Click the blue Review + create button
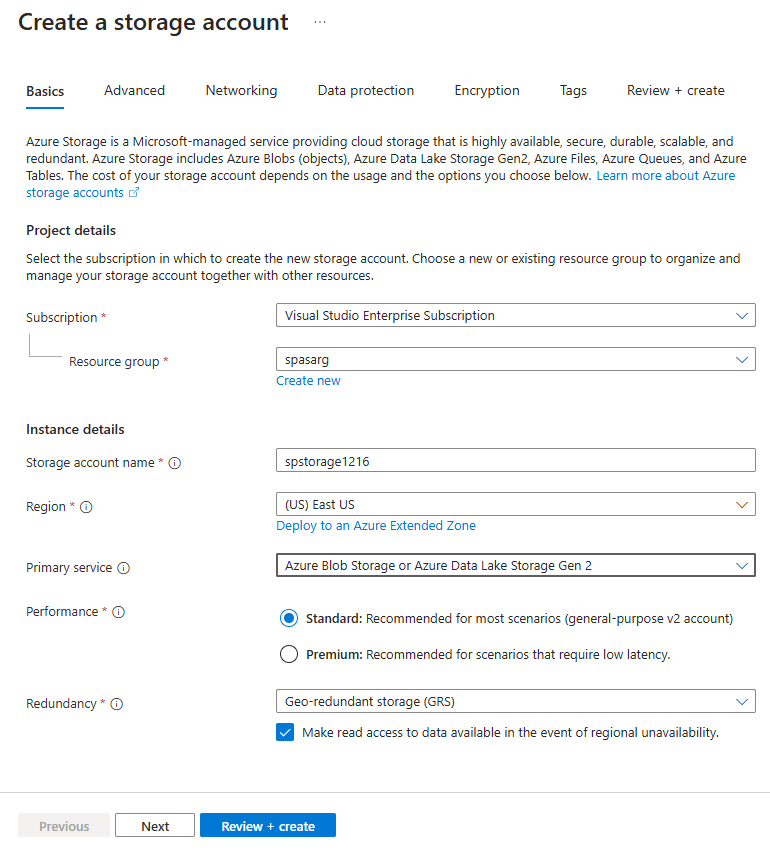 pyautogui.click(x=267, y=825)
